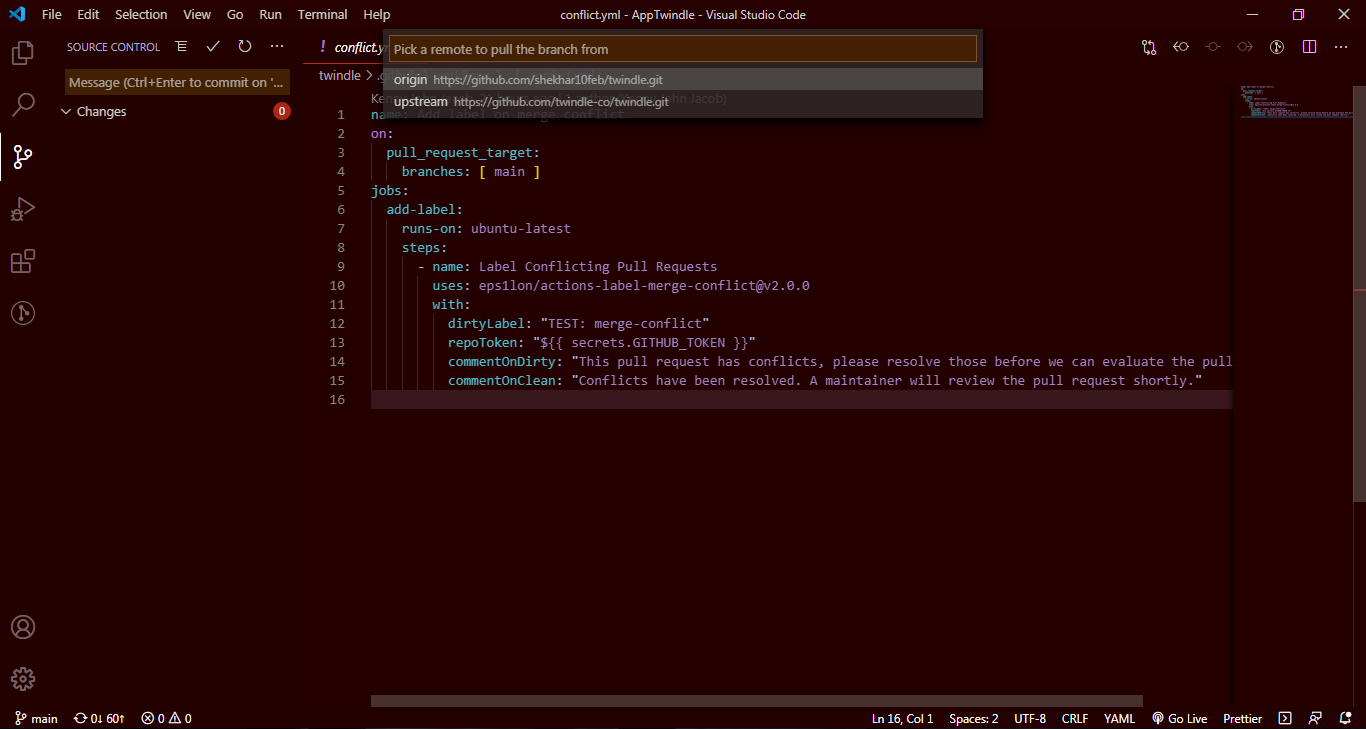Viewport: 1366px width, 729px height.
Task: Click the circled git branch icon
Action: (1277, 46)
